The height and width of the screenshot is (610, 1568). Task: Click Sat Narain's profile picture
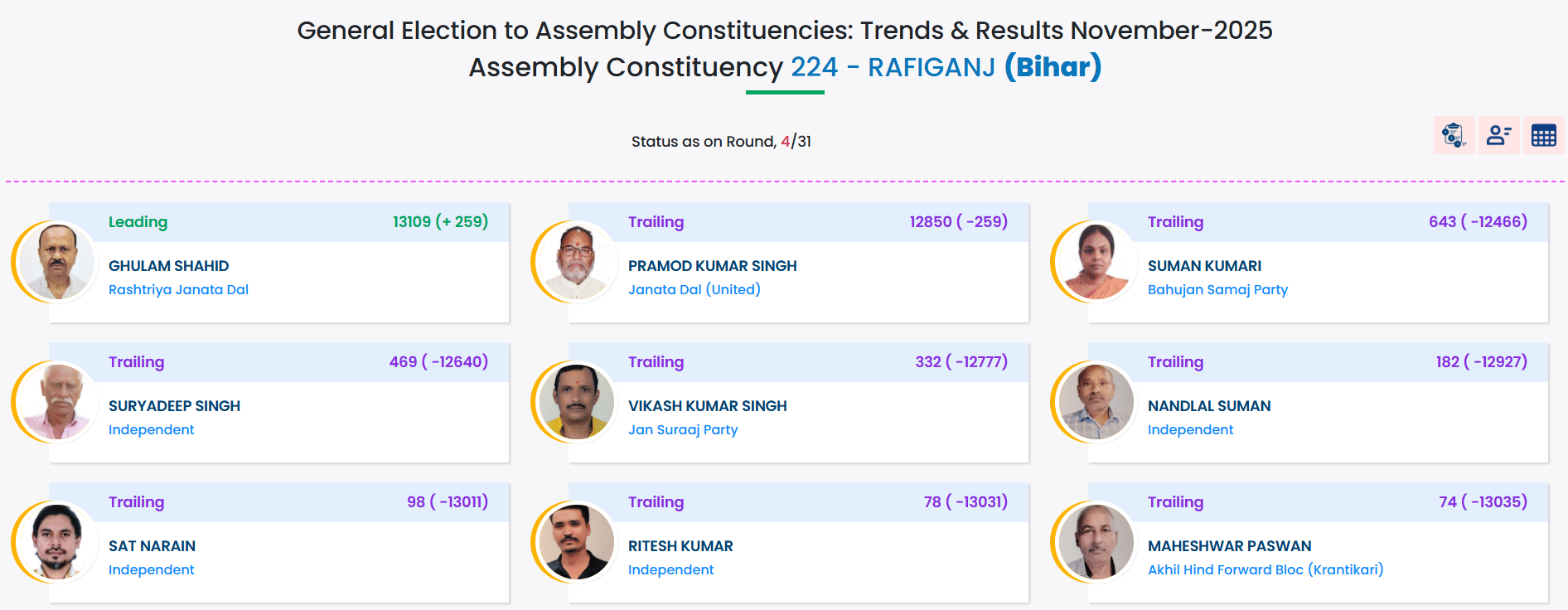[x=56, y=542]
